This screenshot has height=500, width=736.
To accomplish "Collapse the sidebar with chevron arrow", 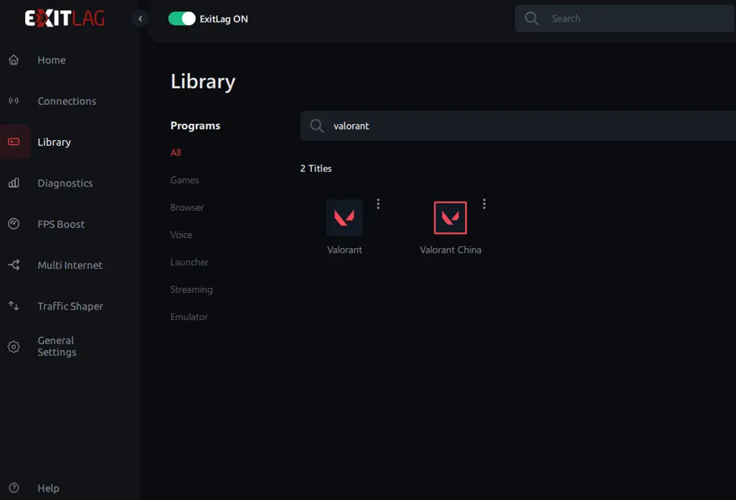I will 140,18.
